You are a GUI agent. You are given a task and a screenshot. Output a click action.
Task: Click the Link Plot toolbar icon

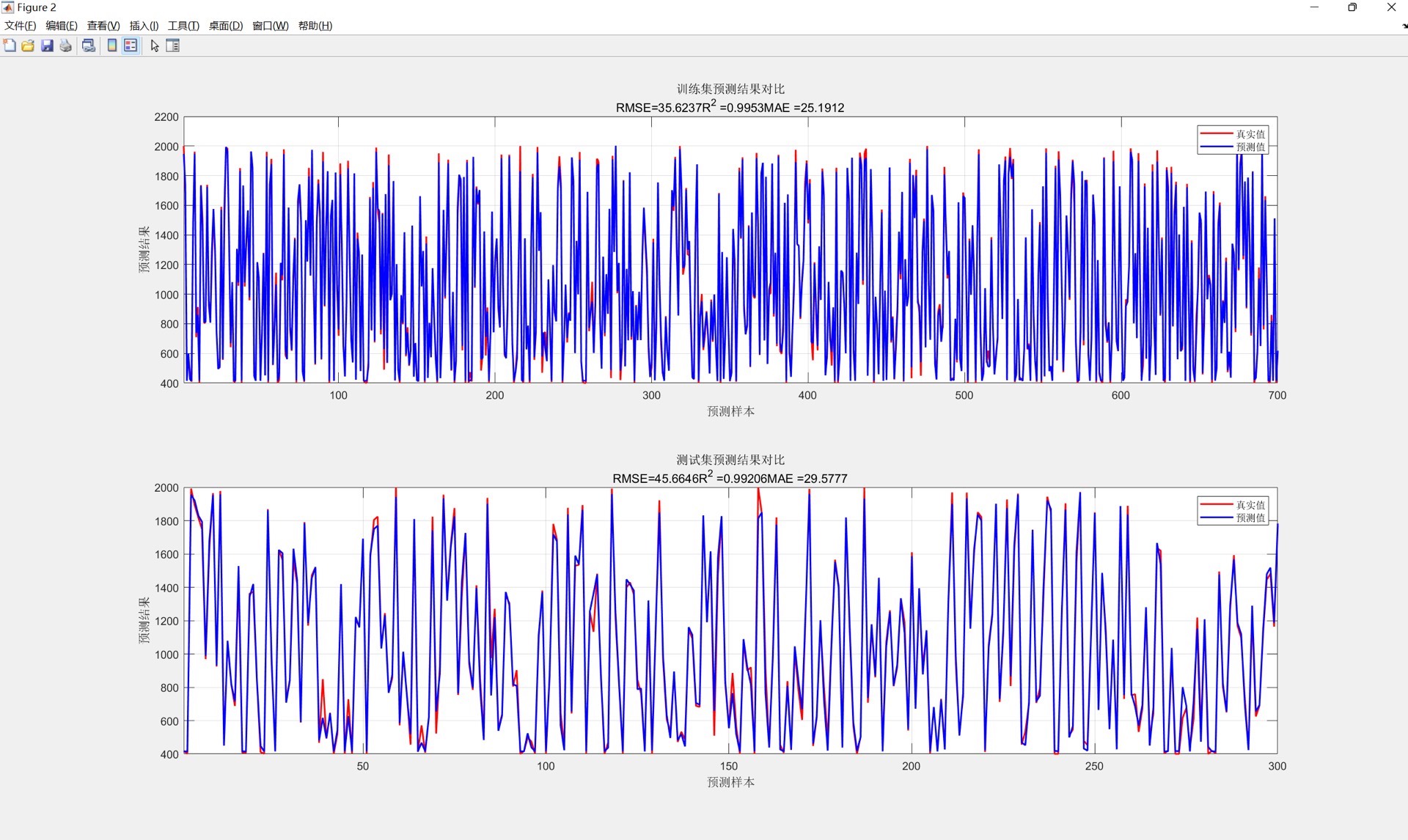(89, 45)
